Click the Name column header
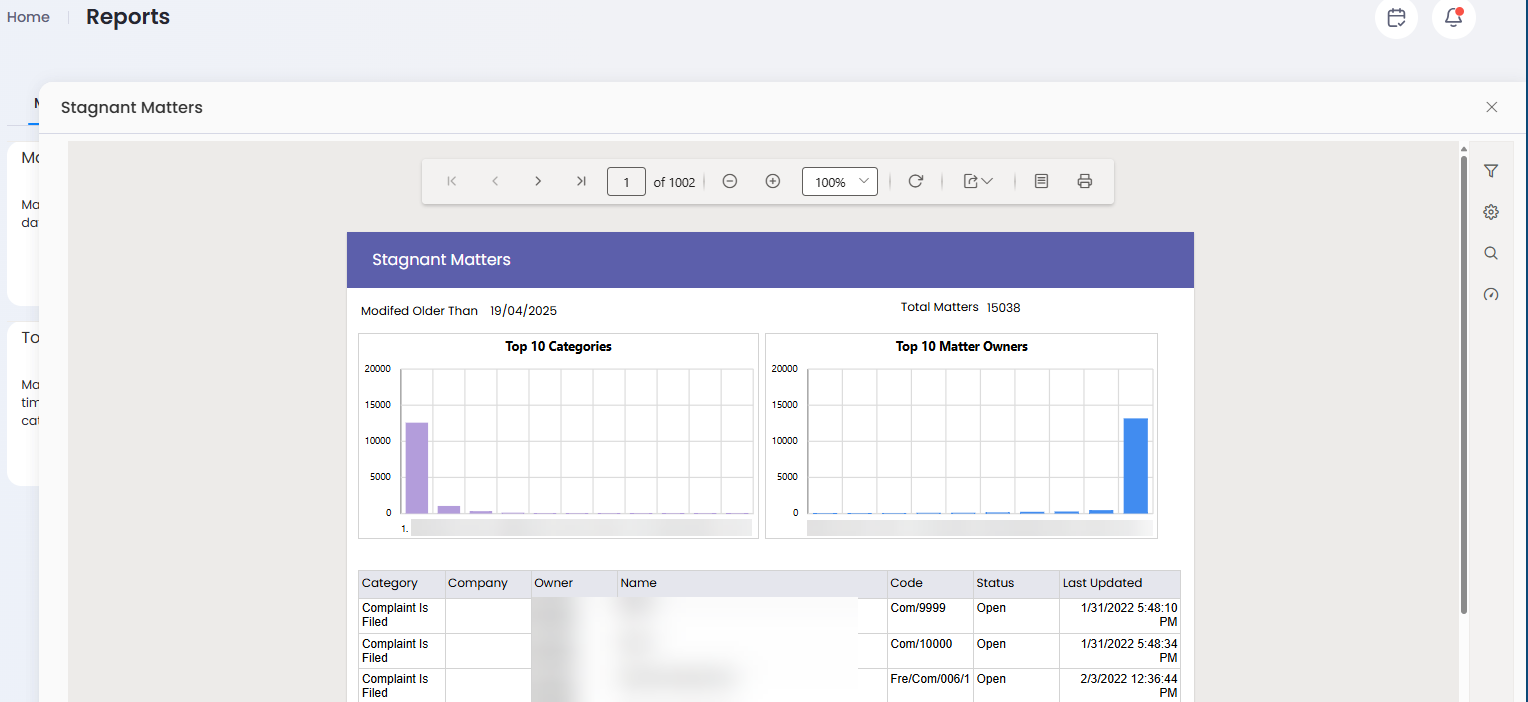The height and width of the screenshot is (702, 1528). [752, 583]
